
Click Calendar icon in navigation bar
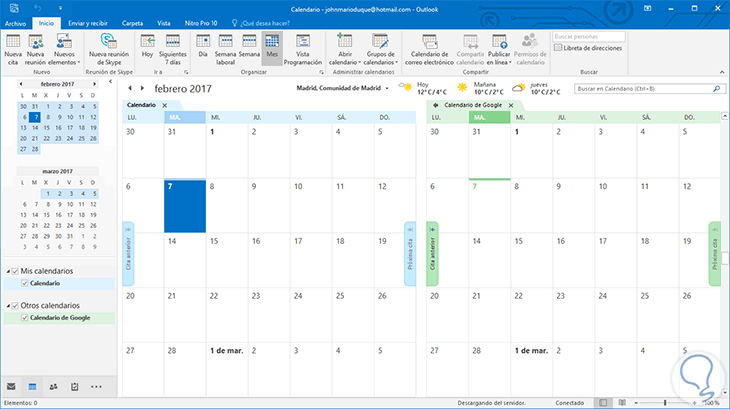tap(32, 387)
